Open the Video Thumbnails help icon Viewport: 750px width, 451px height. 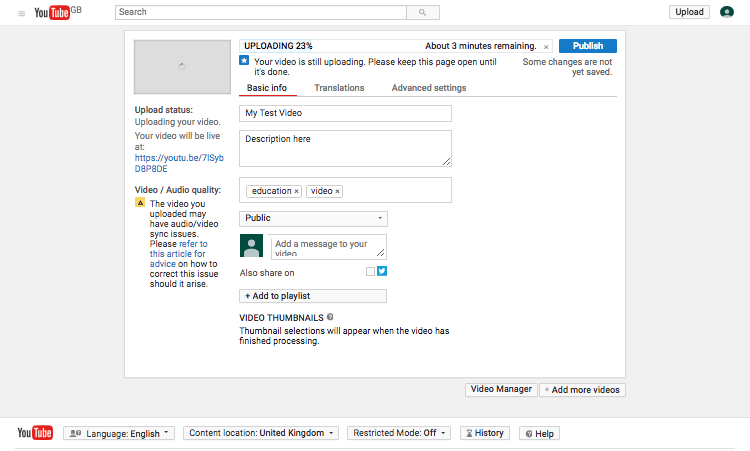click(x=330, y=317)
